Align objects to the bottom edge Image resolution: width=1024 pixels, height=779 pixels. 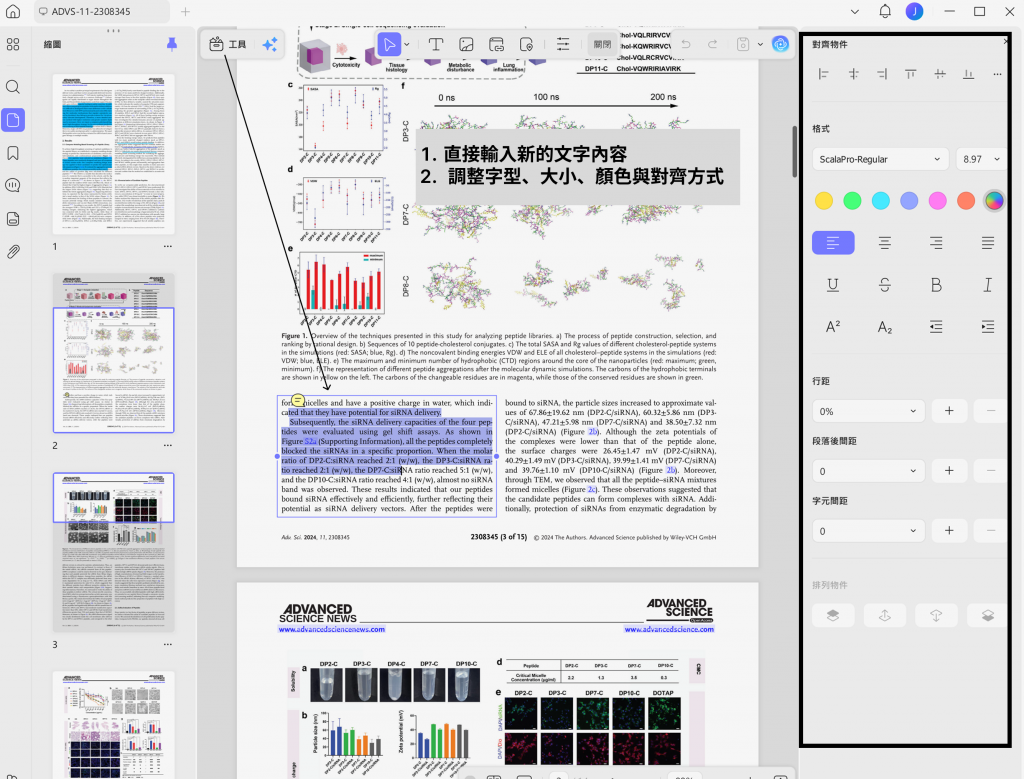coord(968,74)
